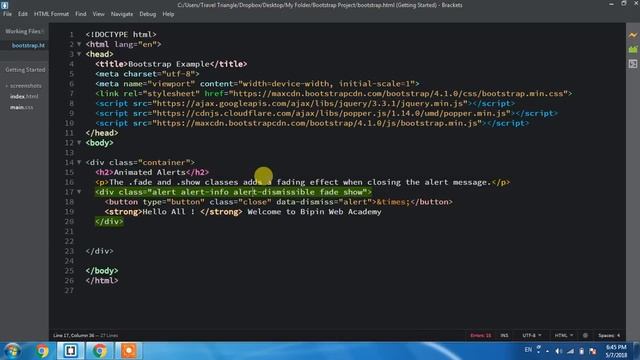Switch to Brackets taskbar icon
The width and height of the screenshot is (640, 360).
click(x=71, y=351)
